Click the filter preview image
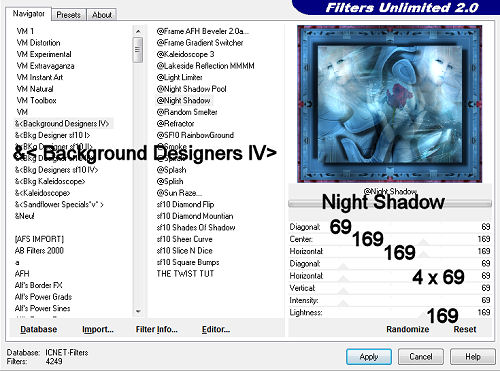 point(390,104)
